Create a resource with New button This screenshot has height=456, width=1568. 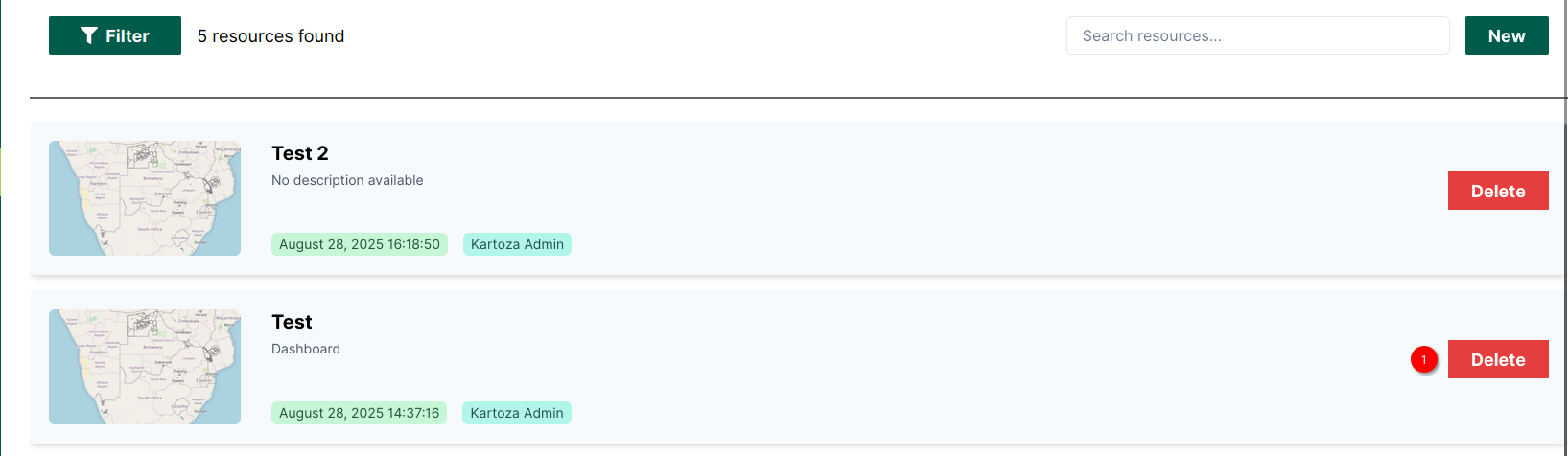tap(1507, 35)
